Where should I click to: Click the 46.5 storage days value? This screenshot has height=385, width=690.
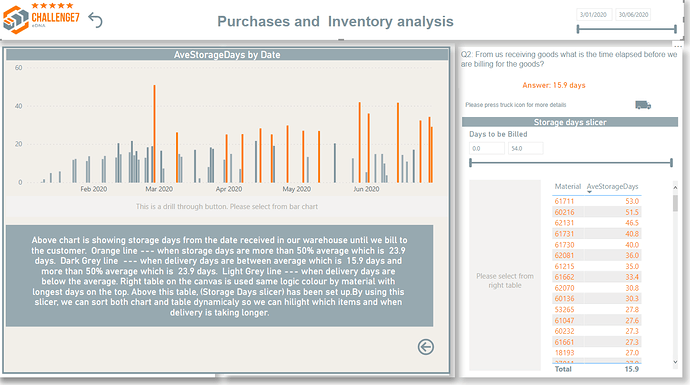pyautogui.click(x=632, y=223)
